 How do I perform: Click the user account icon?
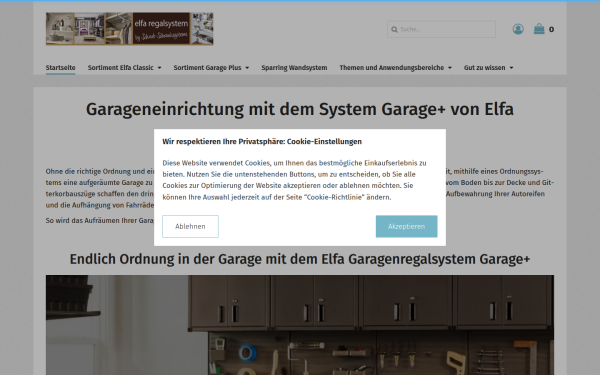click(x=518, y=29)
